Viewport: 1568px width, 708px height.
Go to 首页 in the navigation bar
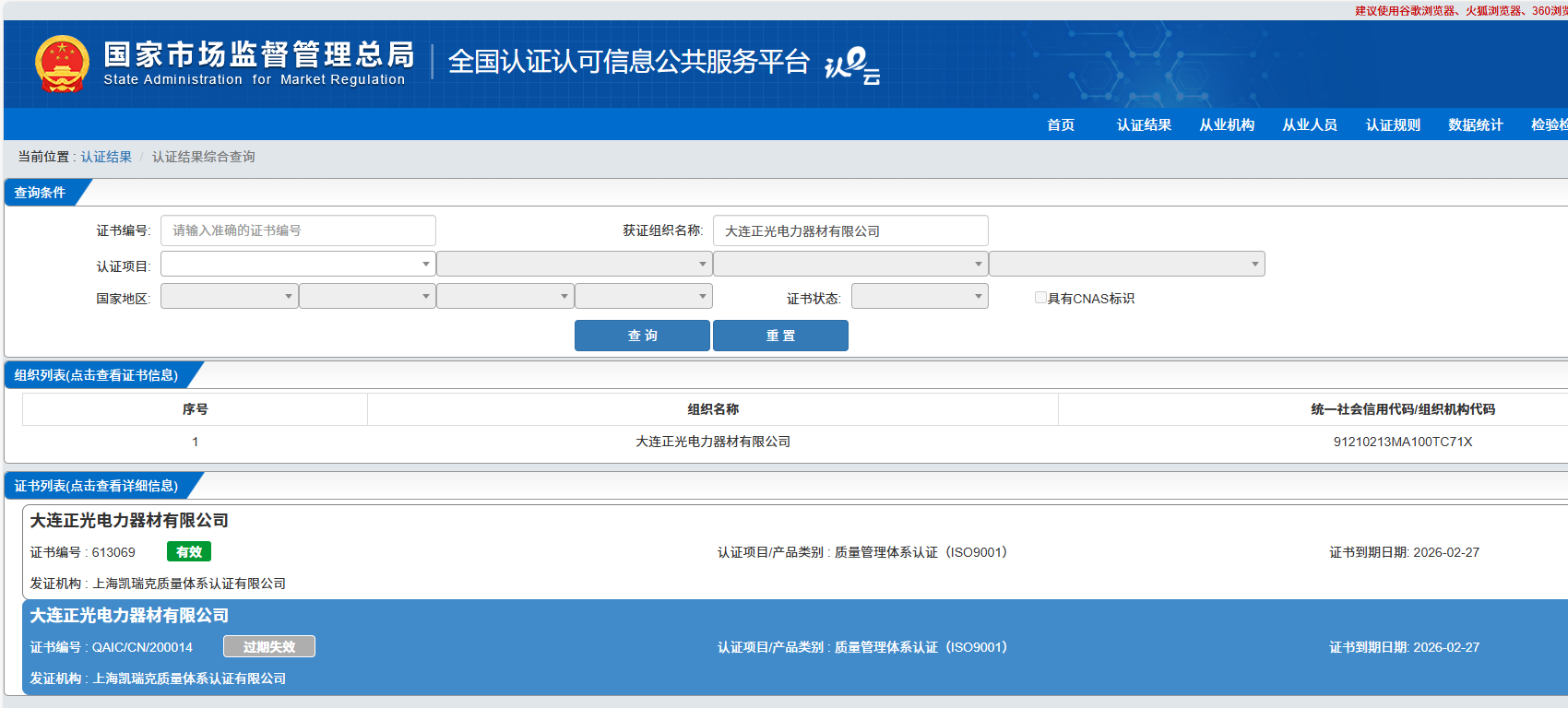pos(1061,124)
